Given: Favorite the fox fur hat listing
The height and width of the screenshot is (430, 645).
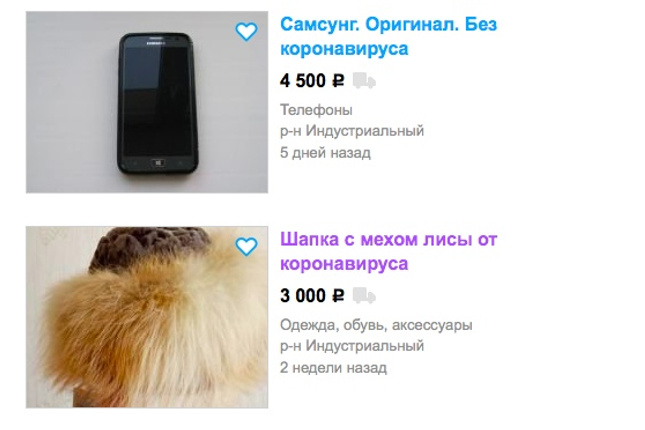Looking at the screenshot, I should pos(246,246).
